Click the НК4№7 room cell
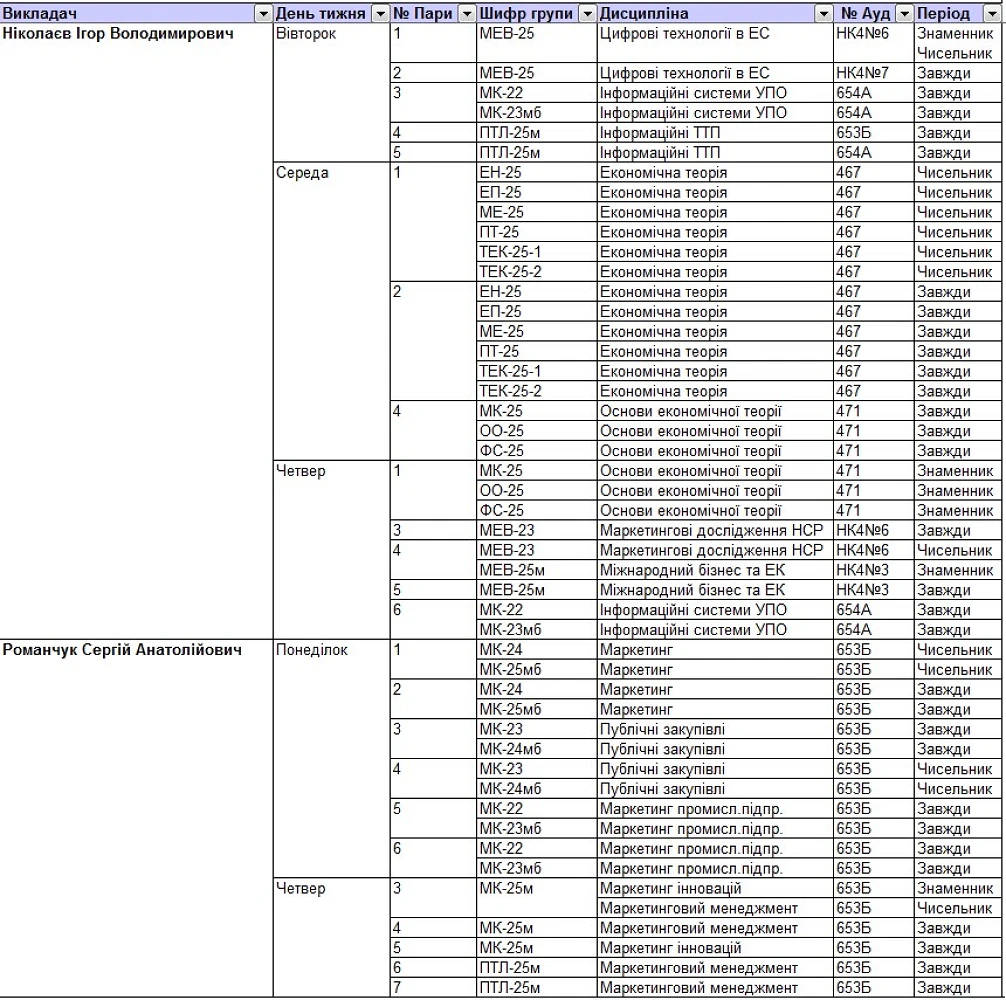 pos(862,74)
